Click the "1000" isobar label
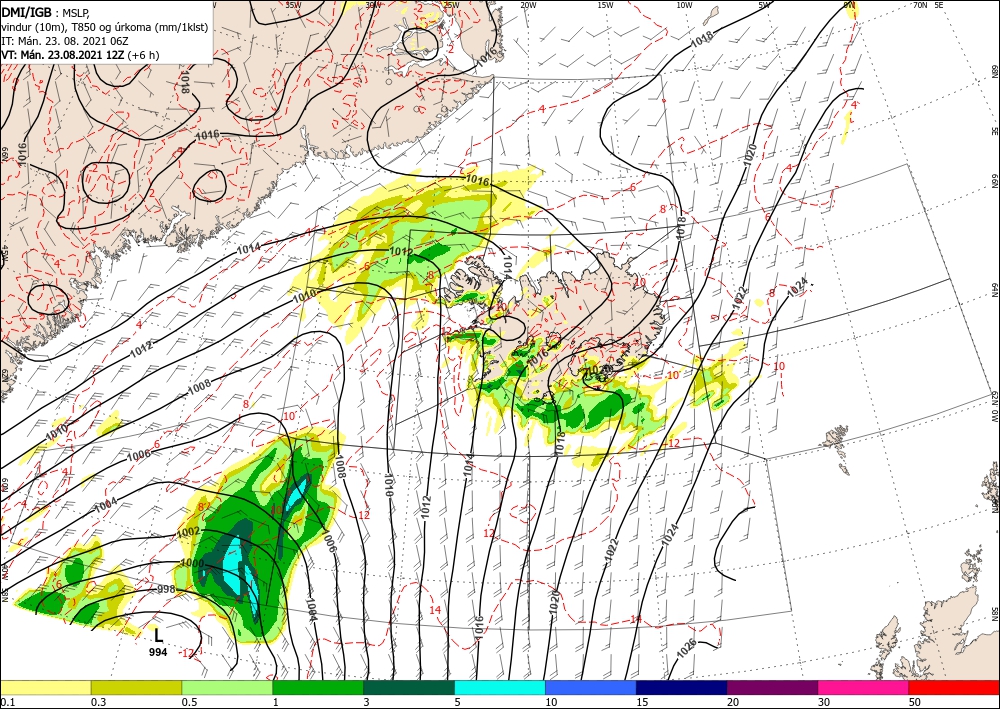The image size is (1000, 709). point(192,563)
